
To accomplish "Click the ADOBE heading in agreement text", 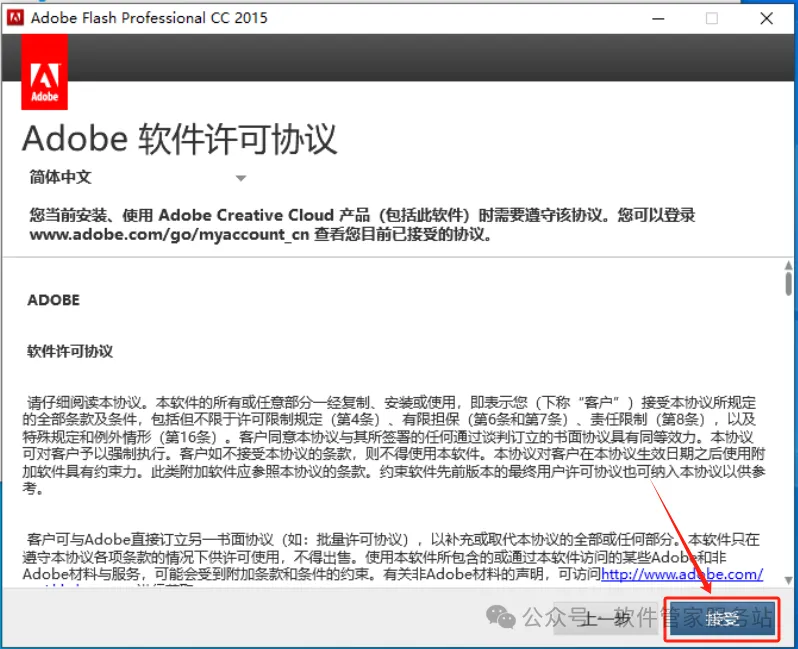I will tap(53, 300).
